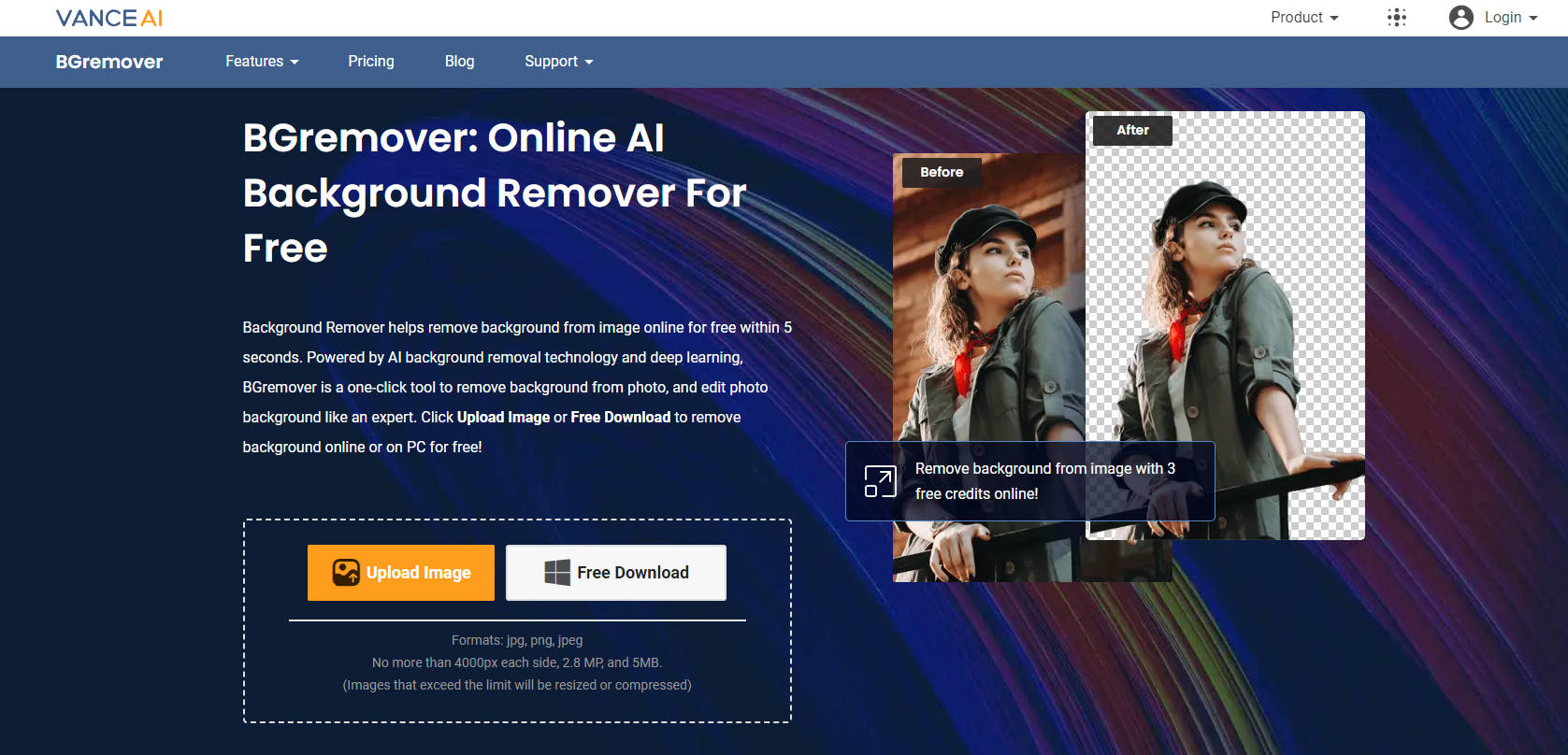Go to the Pricing page
The image size is (1568, 755).
371,62
